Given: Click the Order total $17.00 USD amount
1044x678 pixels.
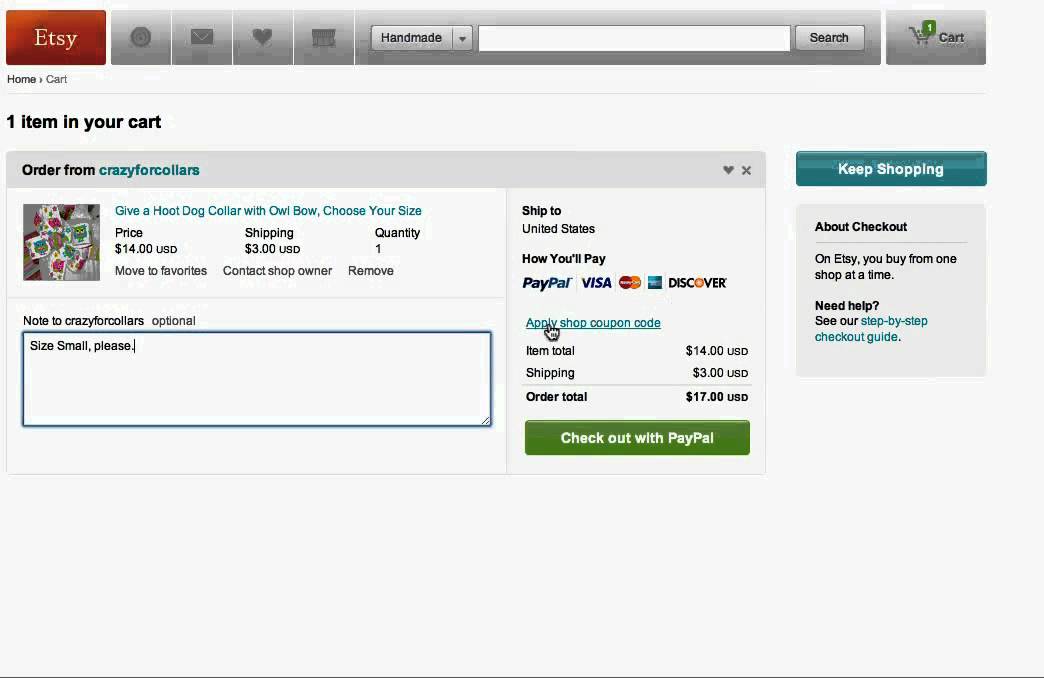Looking at the screenshot, I should pyautogui.click(x=716, y=397).
